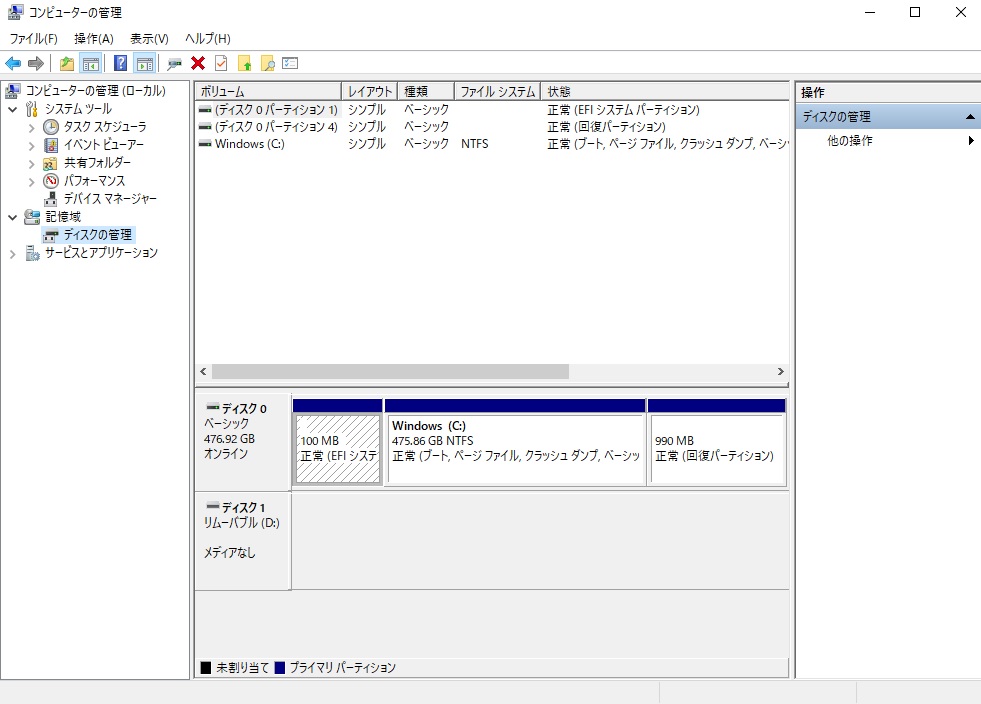Click the red X icon on the toolbar
This screenshot has width=981, height=704.
click(x=197, y=62)
